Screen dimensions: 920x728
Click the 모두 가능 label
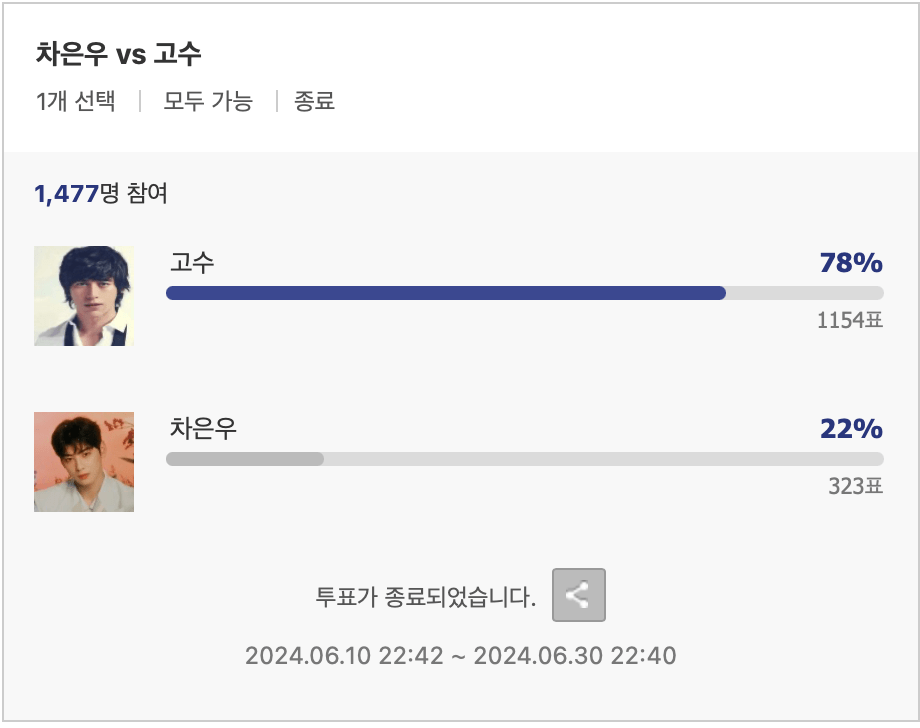[x=208, y=101]
